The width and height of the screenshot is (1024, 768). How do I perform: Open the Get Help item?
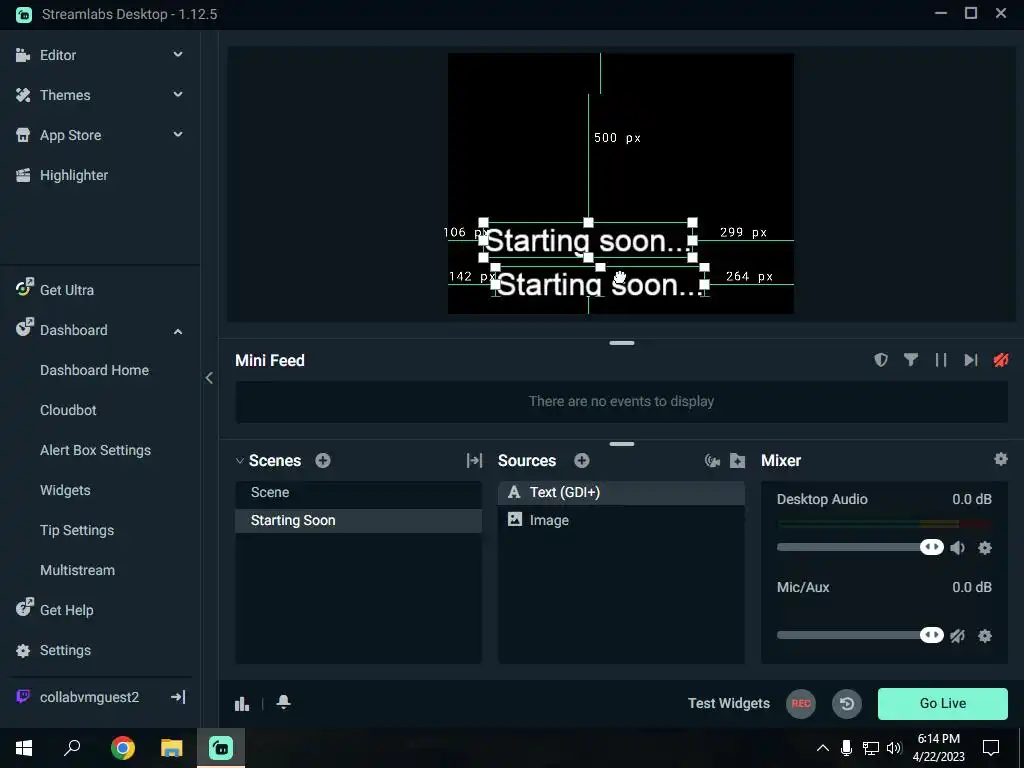pos(66,610)
